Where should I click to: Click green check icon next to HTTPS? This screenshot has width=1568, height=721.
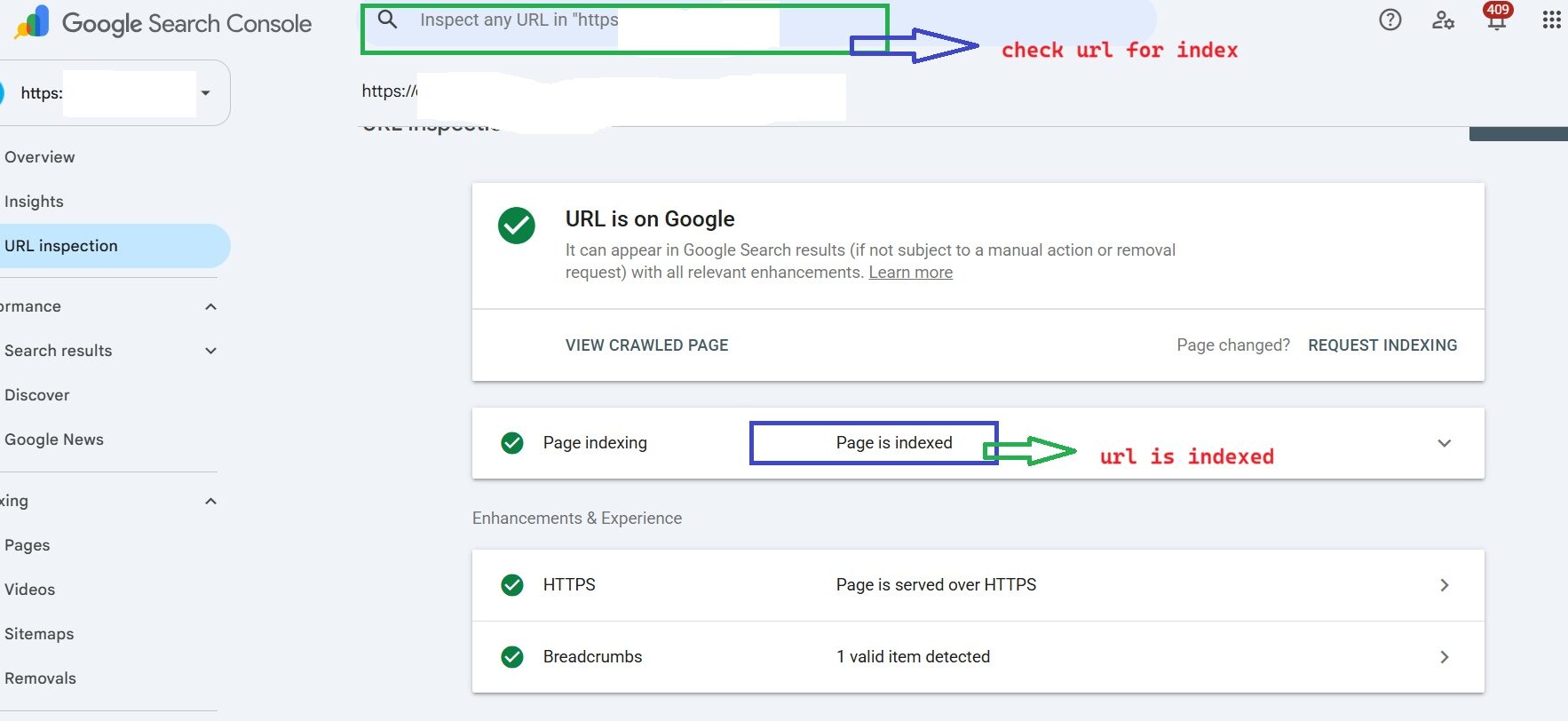pyautogui.click(x=512, y=584)
